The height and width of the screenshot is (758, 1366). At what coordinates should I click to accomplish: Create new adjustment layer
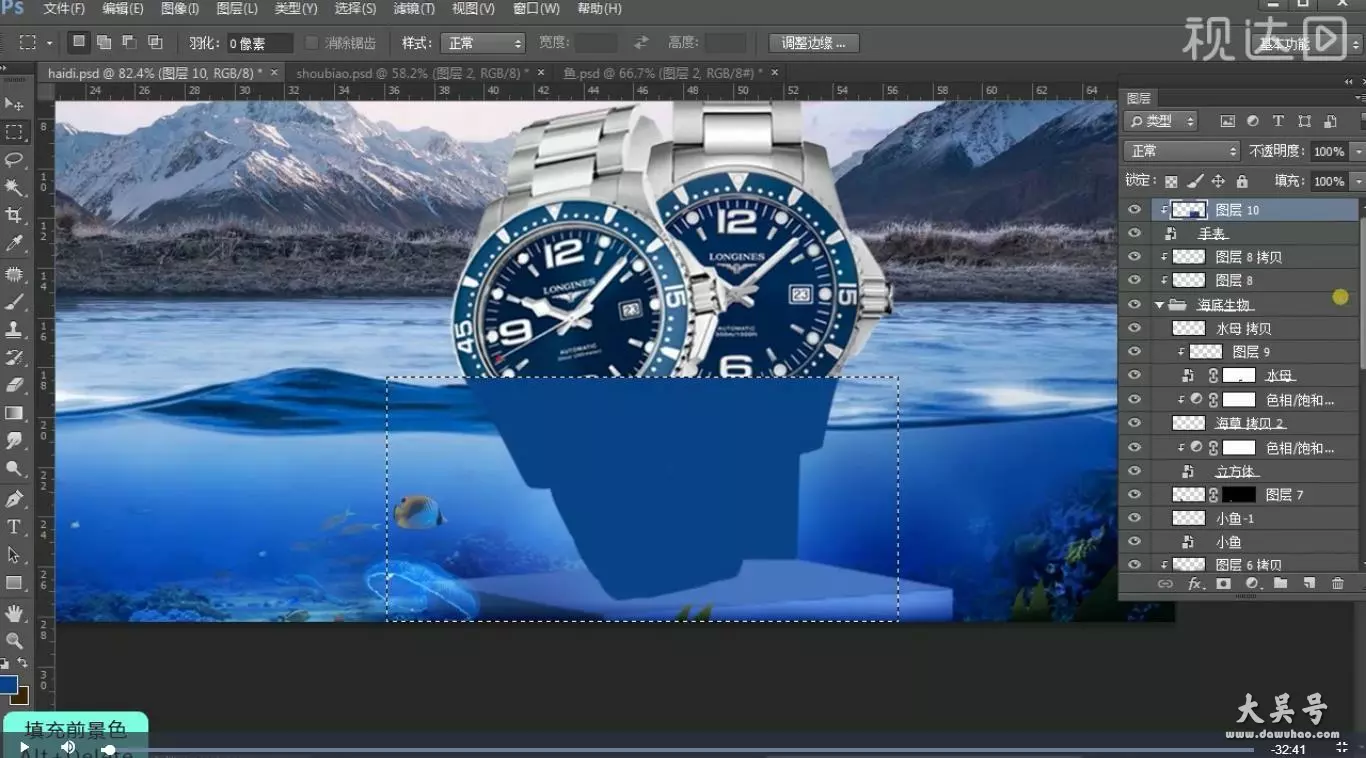click(1252, 584)
